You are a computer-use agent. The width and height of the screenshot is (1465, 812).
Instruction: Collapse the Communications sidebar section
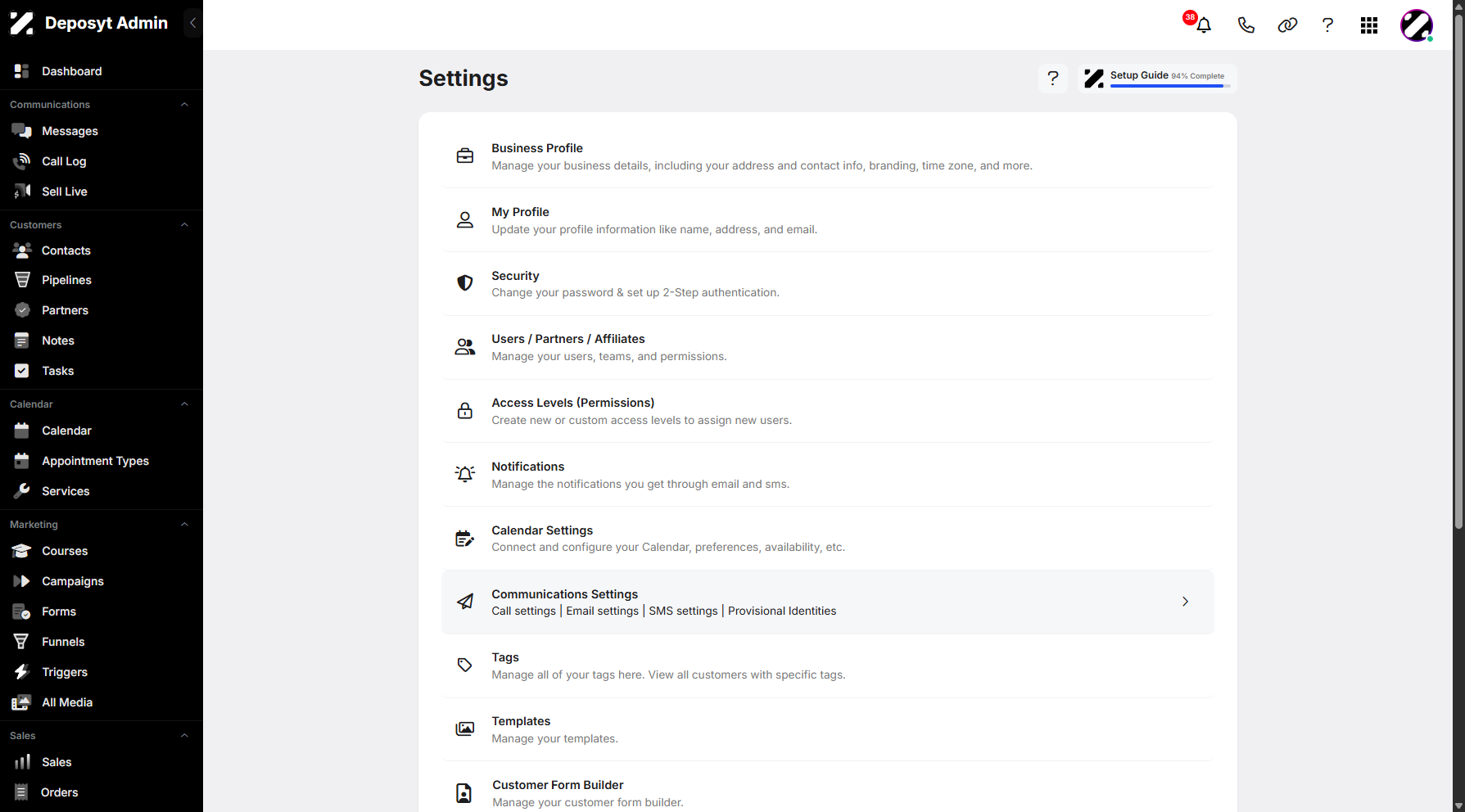pos(184,105)
